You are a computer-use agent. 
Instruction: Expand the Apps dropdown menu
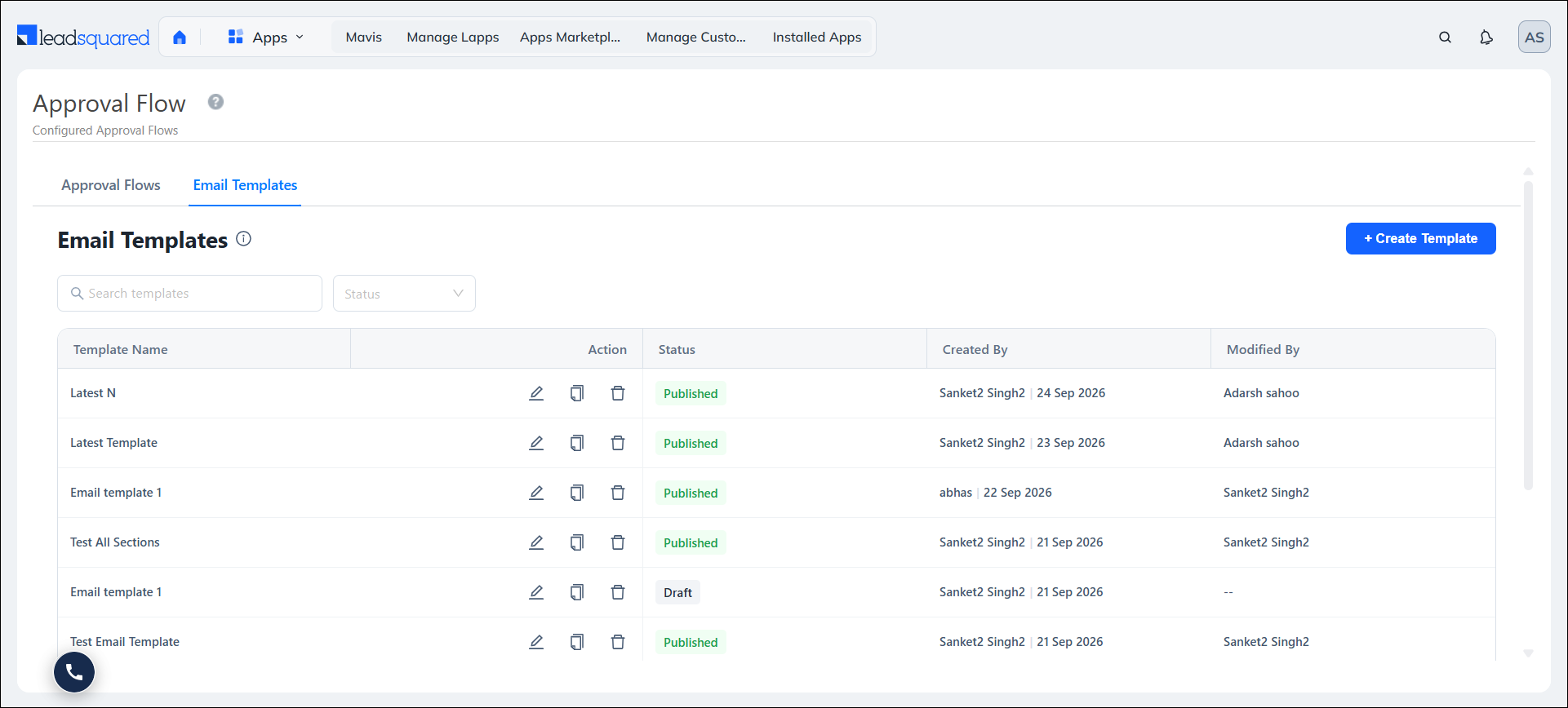click(266, 37)
